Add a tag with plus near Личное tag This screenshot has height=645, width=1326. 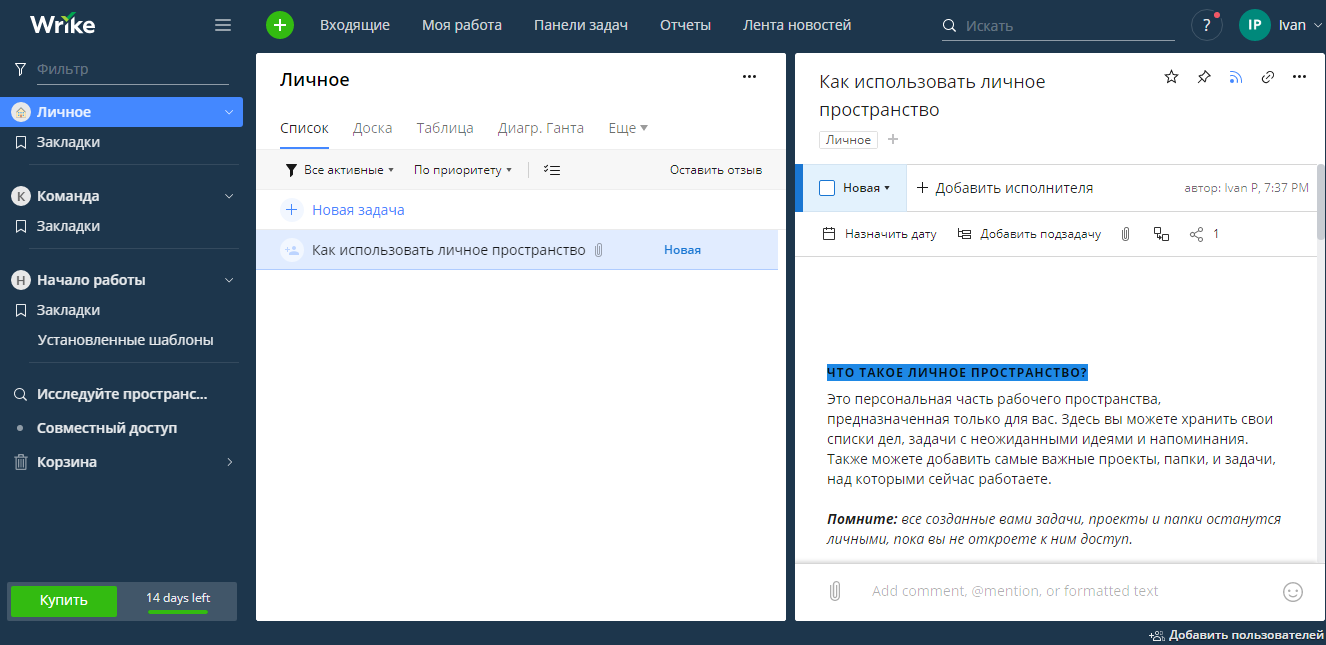tap(893, 140)
